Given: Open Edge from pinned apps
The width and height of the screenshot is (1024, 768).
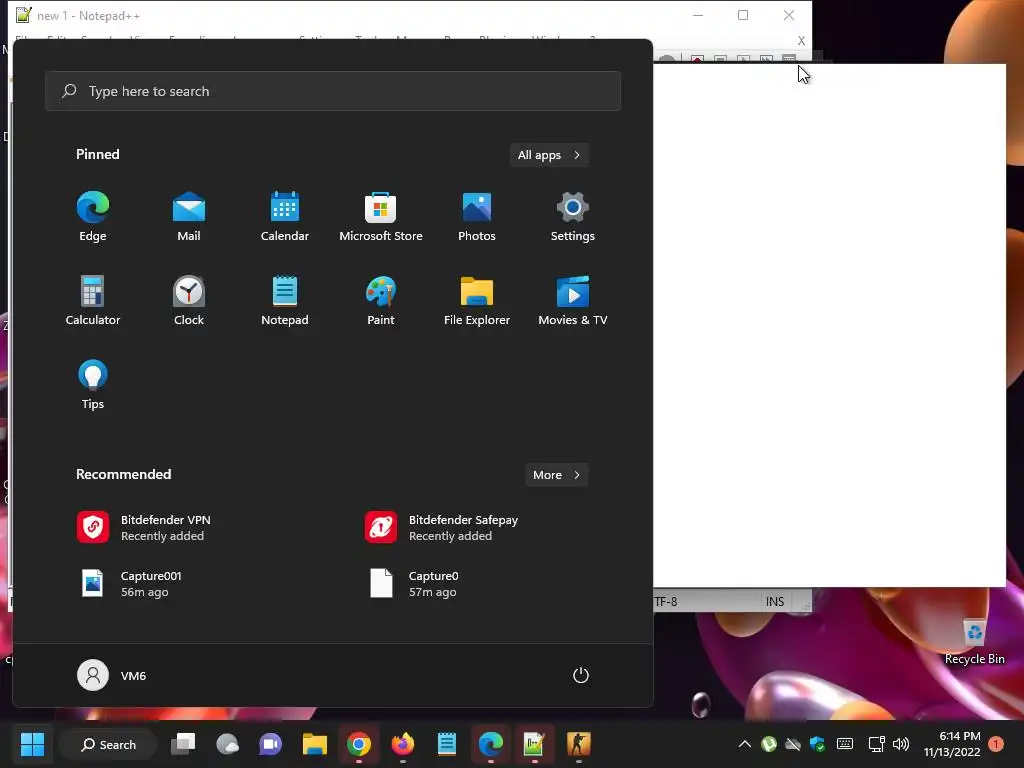Looking at the screenshot, I should pos(93,217).
